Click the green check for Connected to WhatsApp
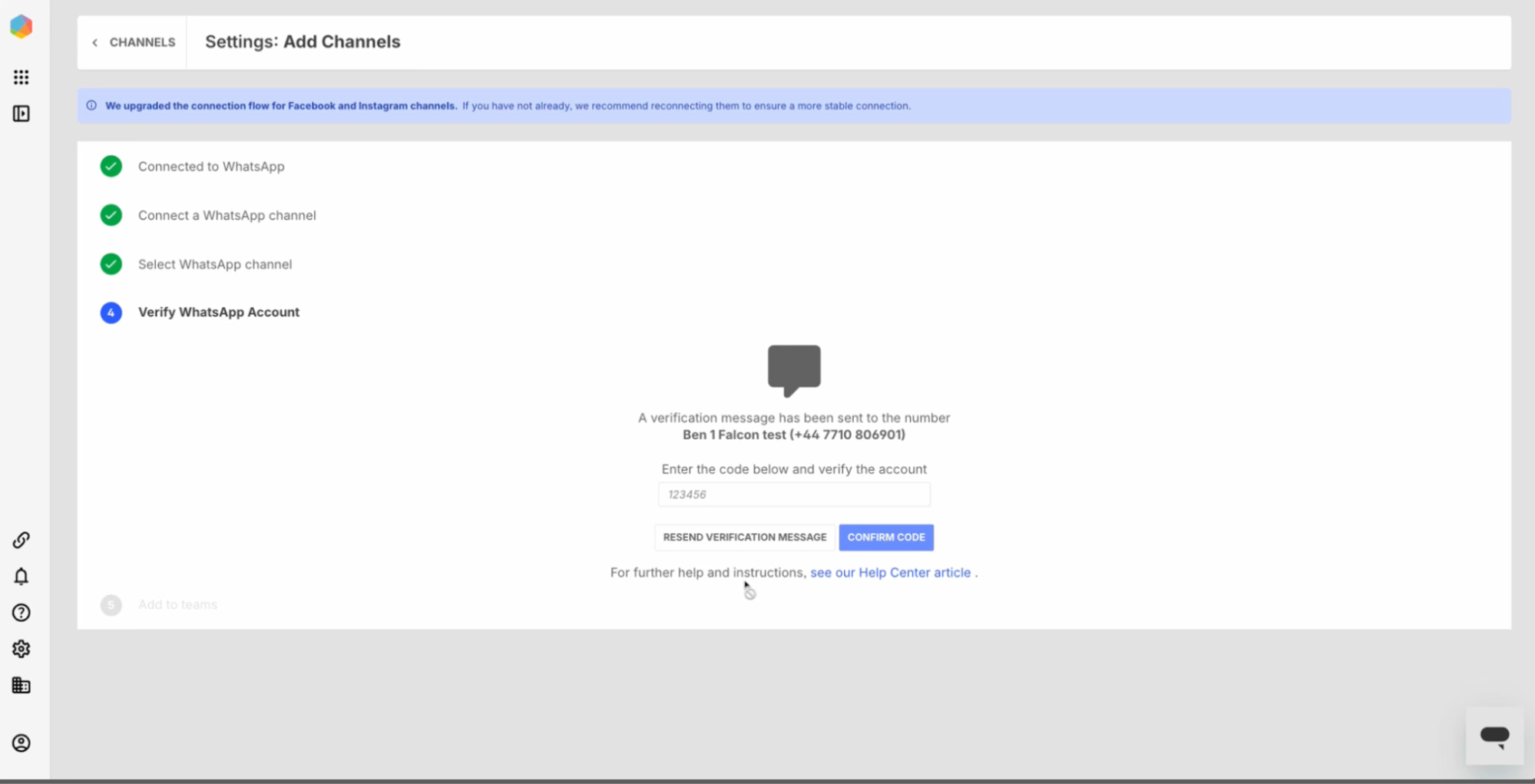The width and height of the screenshot is (1535, 784). (x=111, y=166)
